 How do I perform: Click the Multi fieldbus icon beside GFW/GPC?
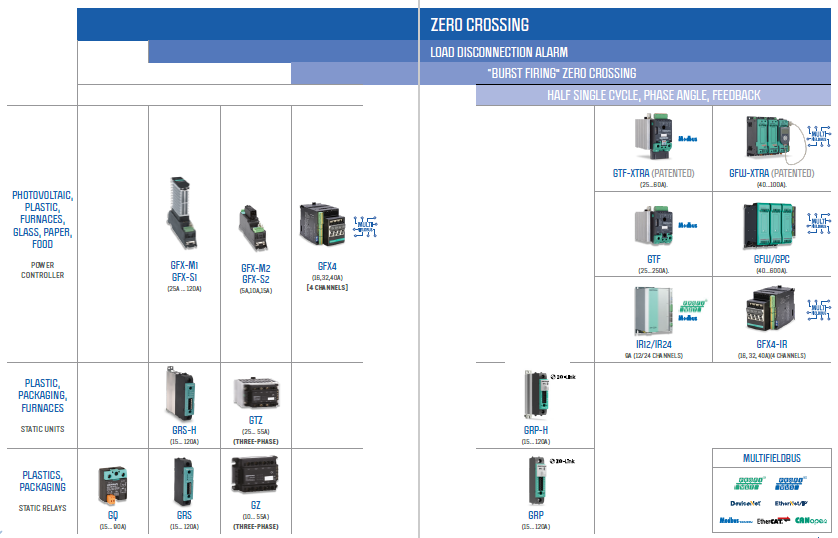pos(819,223)
